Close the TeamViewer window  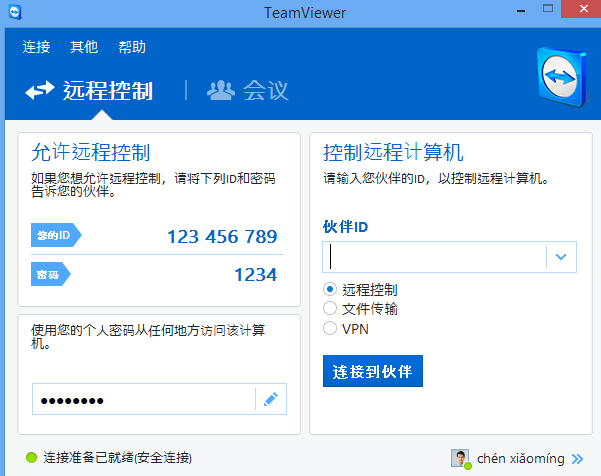(583, 8)
